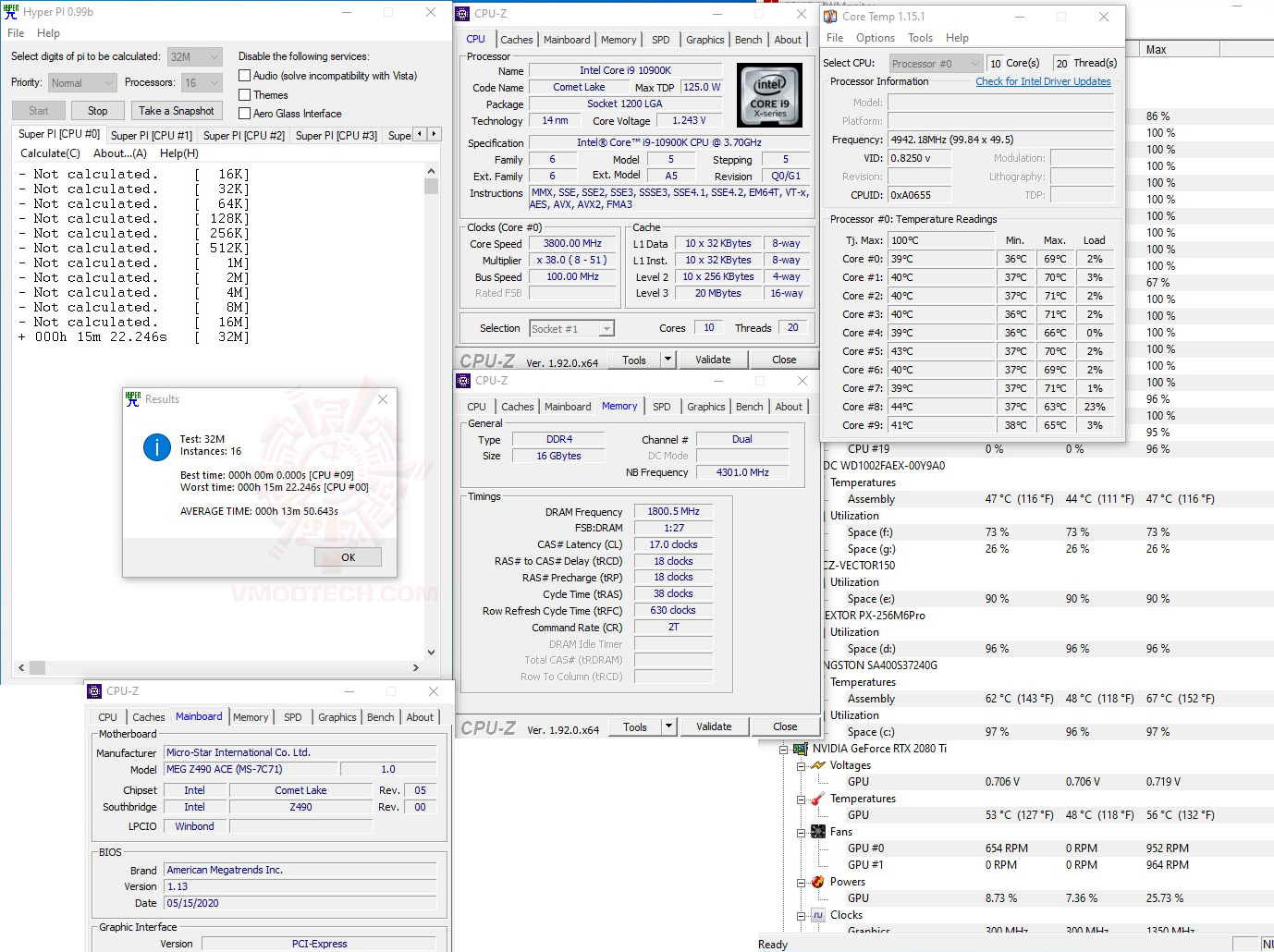The width and height of the screenshot is (1274, 952).
Task: Click the Tools button in CPU-Z Memory window
Action: (x=635, y=726)
